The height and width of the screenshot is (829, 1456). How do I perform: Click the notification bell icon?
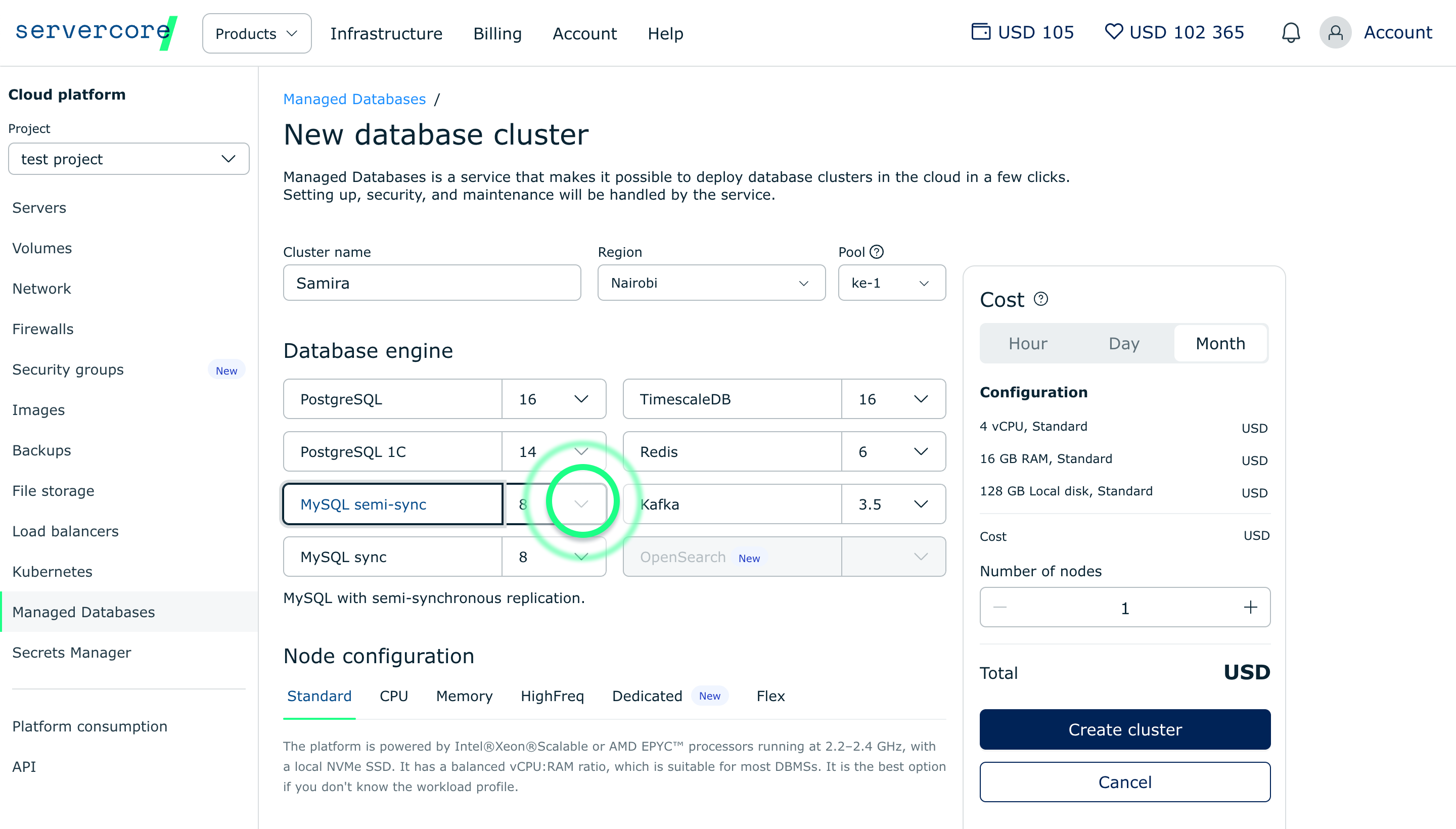[1290, 32]
